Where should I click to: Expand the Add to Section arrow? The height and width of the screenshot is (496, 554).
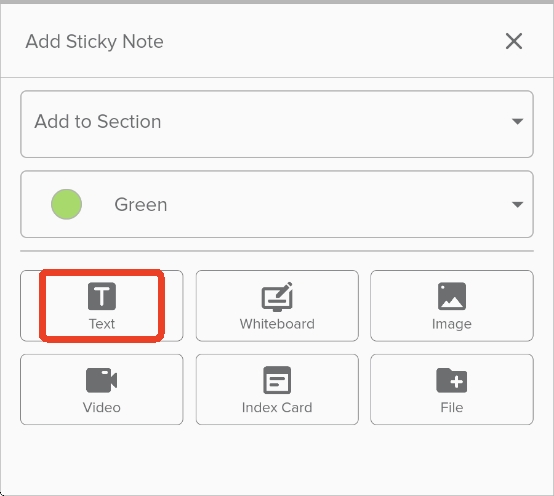click(518, 122)
